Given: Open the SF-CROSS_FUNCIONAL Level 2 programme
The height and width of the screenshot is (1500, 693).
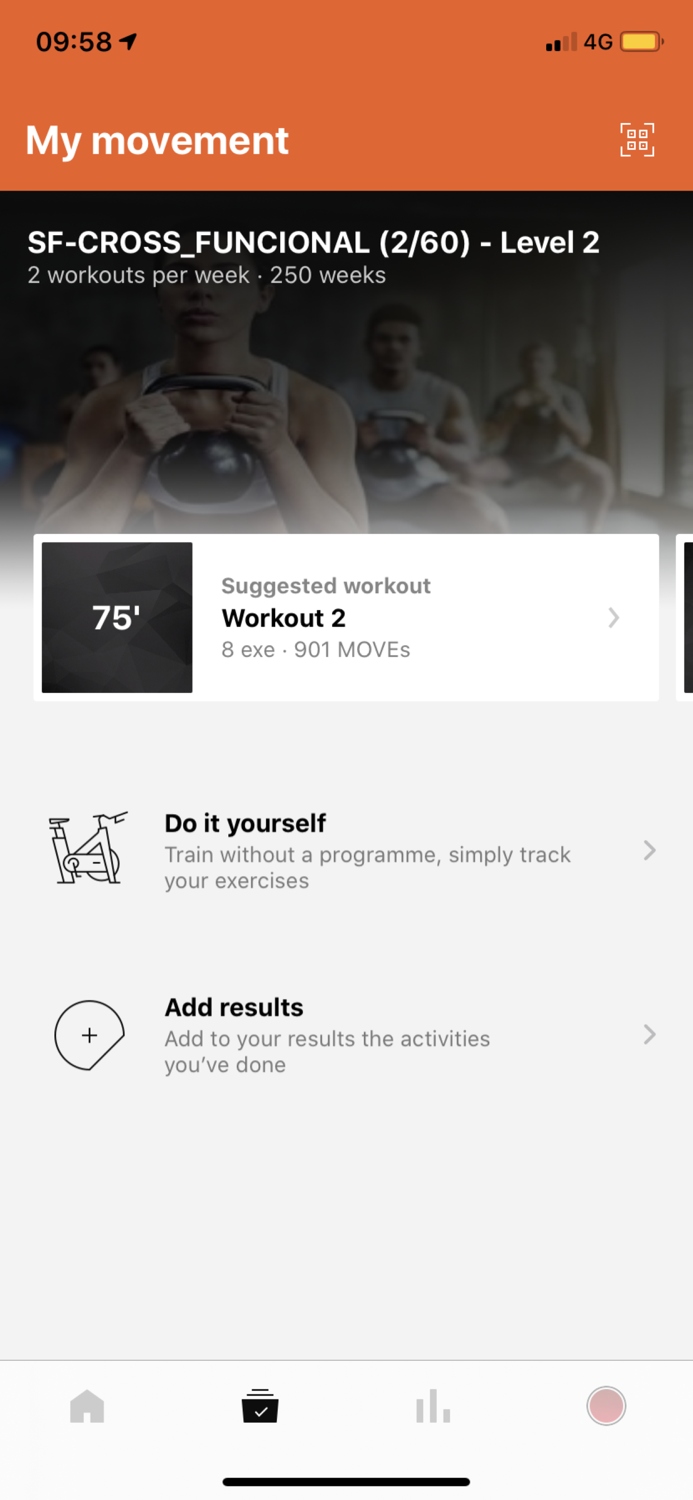Looking at the screenshot, I should [x=313, y=242].
